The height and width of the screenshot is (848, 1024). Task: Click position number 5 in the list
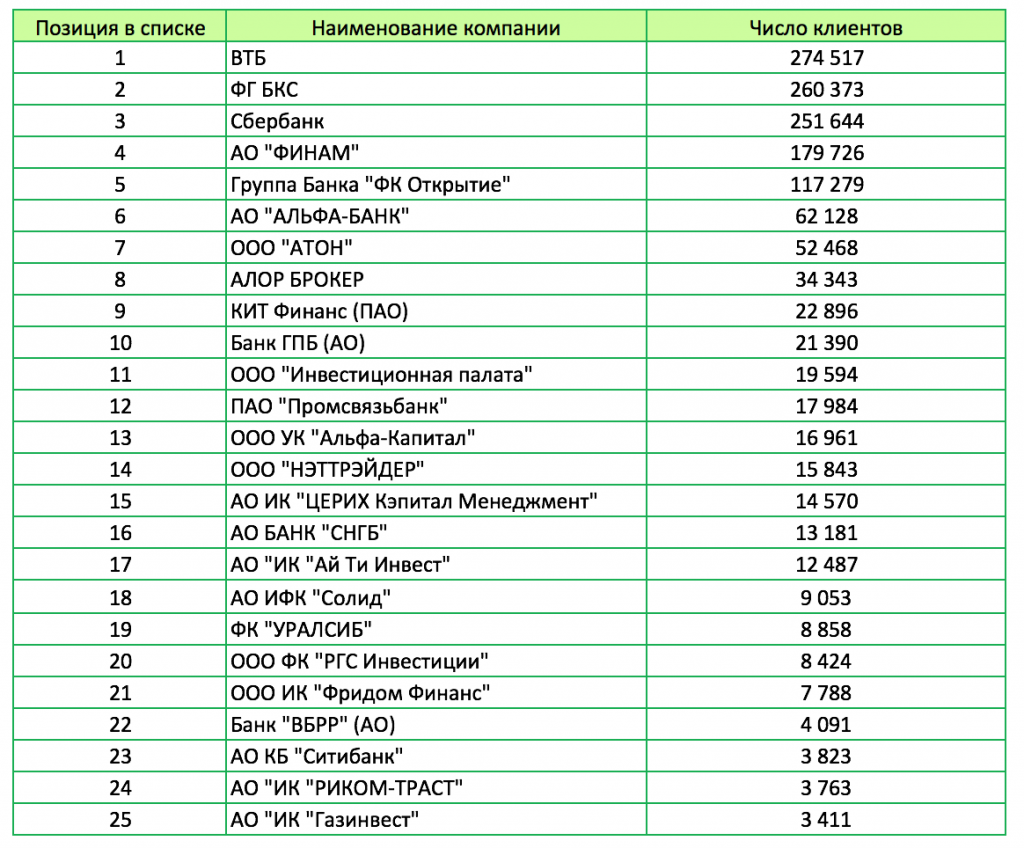tap(120, 184)
